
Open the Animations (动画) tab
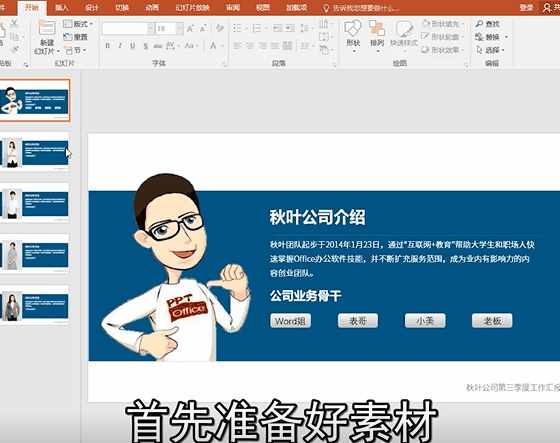(x=152, y=8)
